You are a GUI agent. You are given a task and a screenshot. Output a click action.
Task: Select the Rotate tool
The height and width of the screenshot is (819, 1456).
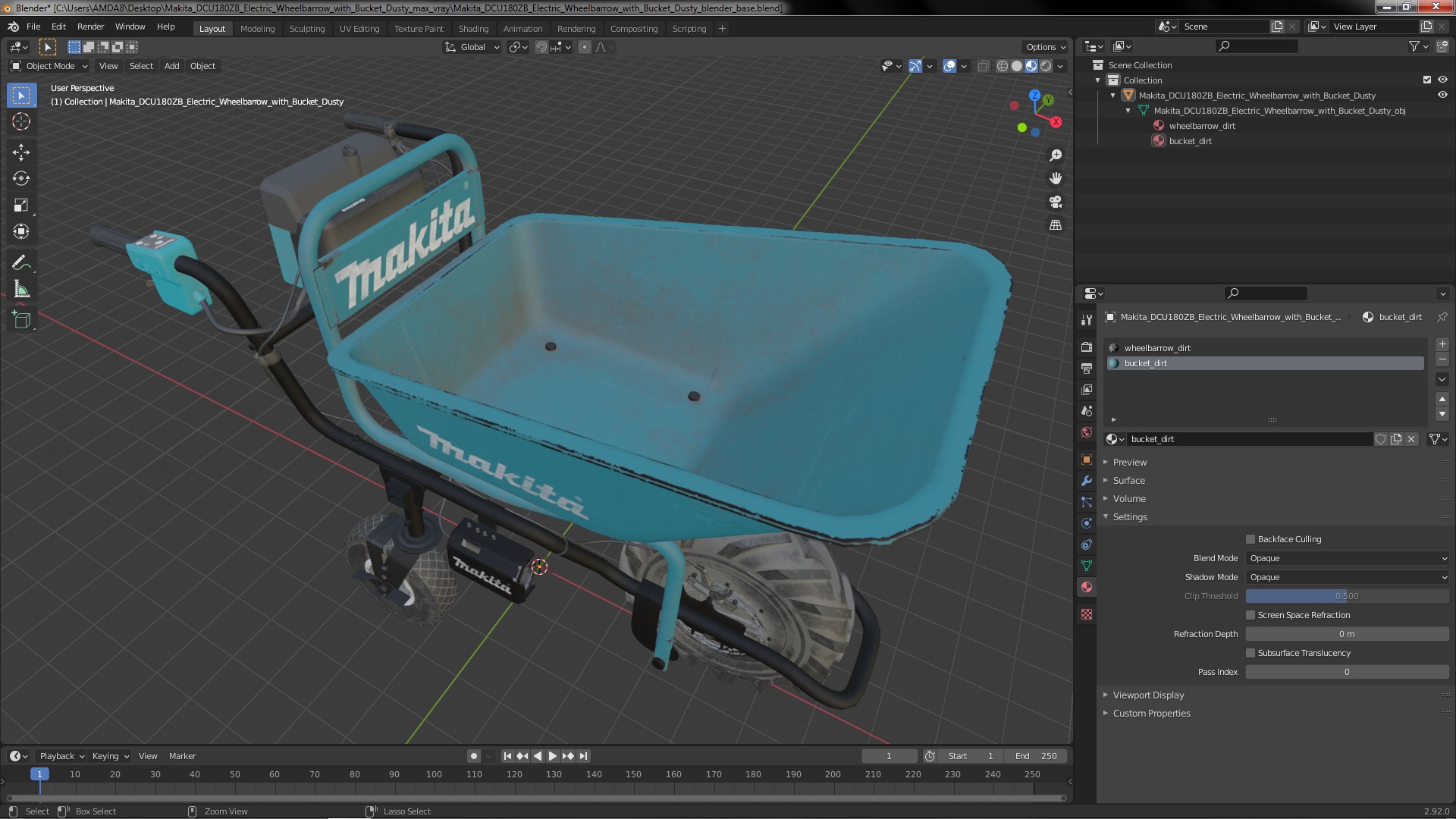(21, 179)
